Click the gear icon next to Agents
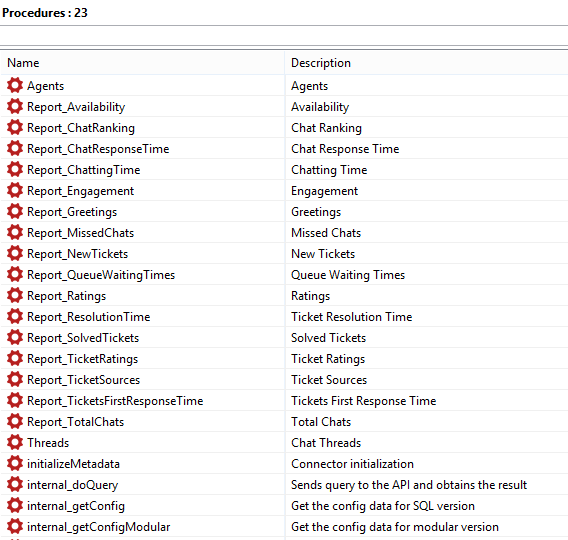Image resolution: width=568 pixels, height=540 pixels. tap(15, 85)
